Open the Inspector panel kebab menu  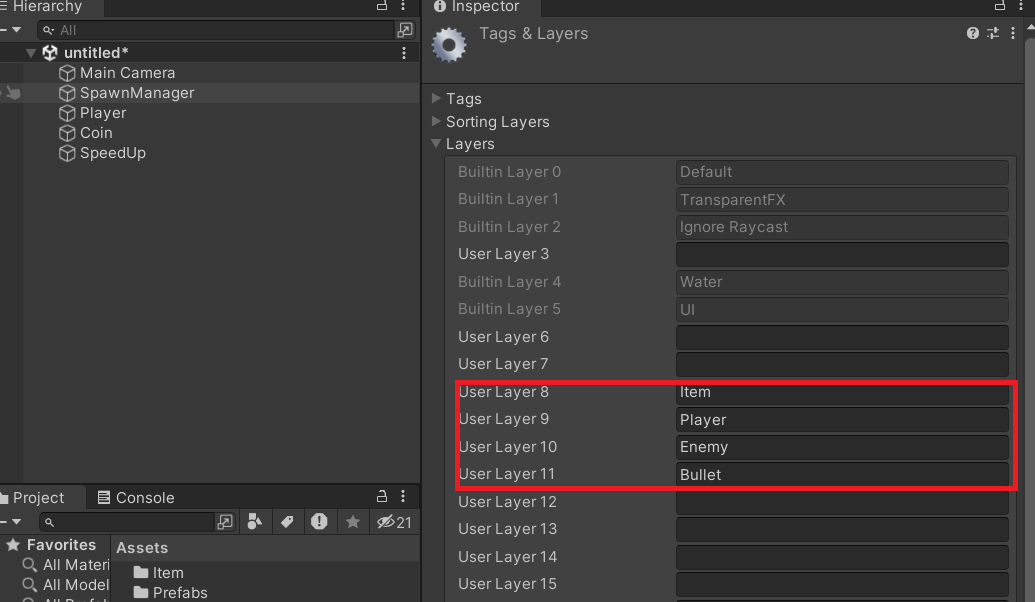[x=1021, y=6]
